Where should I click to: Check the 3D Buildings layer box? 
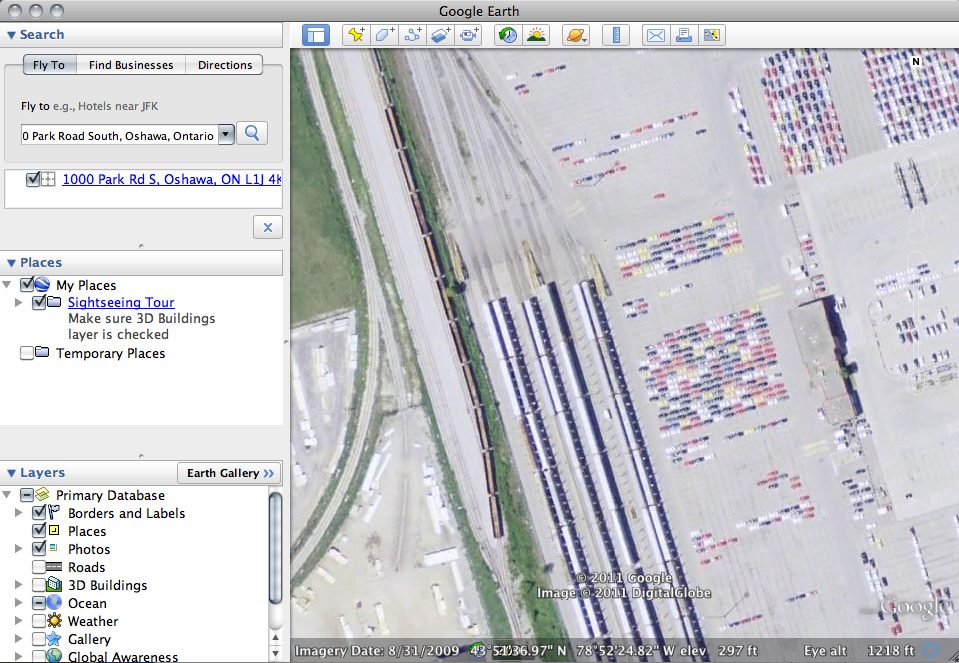(x=40, y=585)
